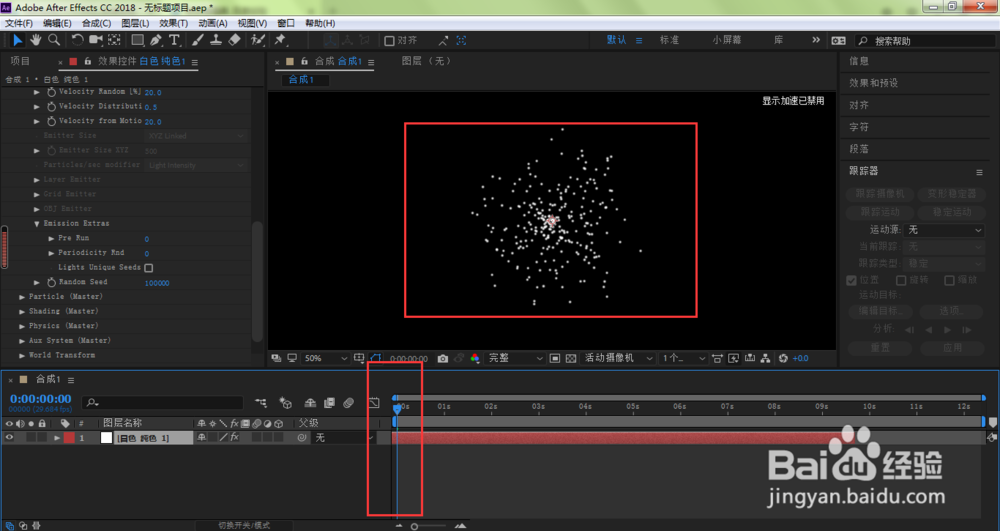1000x531 pixels.
Task: Select the Eraser tool
Action: point(234,40)
